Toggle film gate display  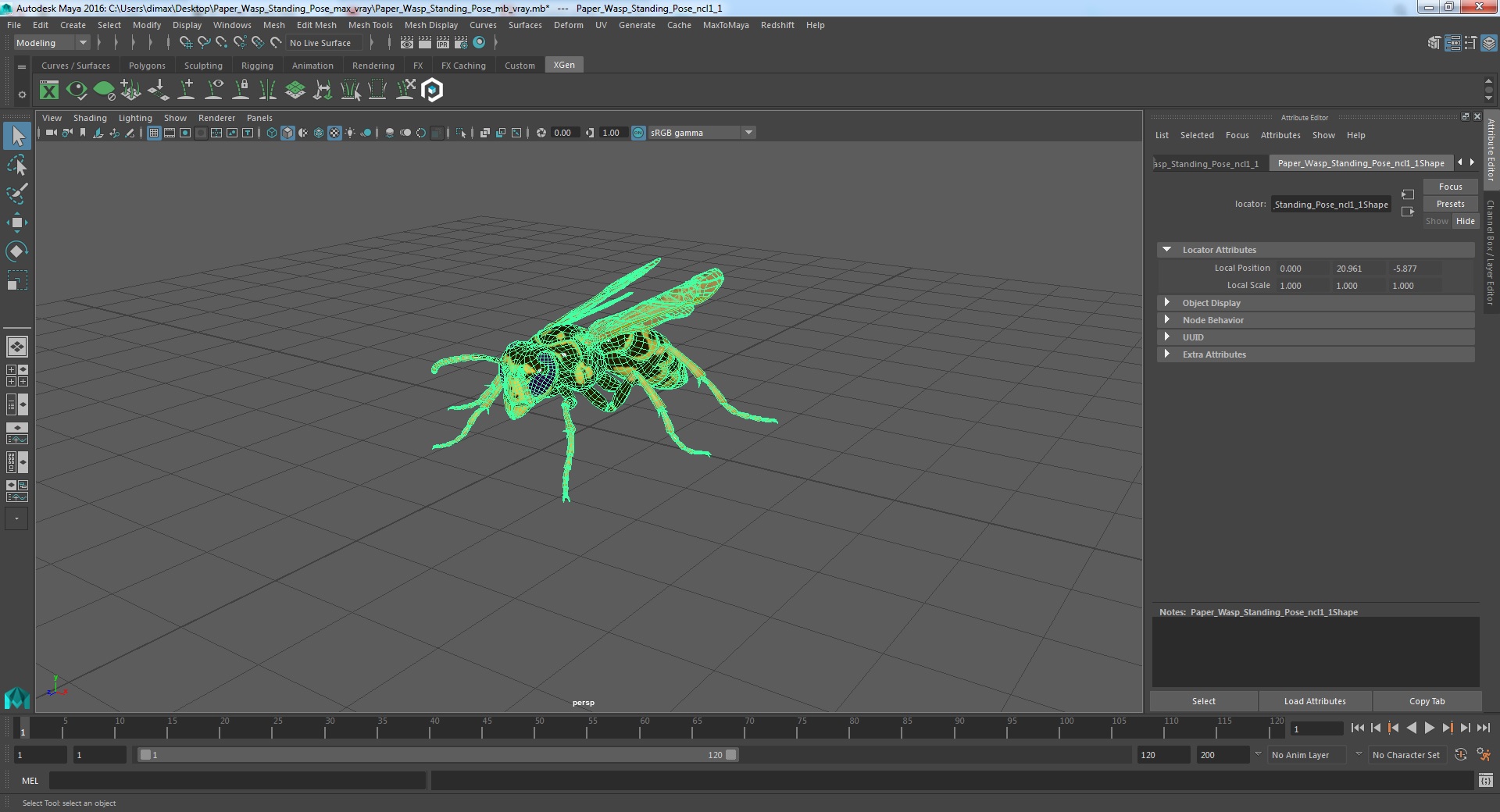click(170, 133)
